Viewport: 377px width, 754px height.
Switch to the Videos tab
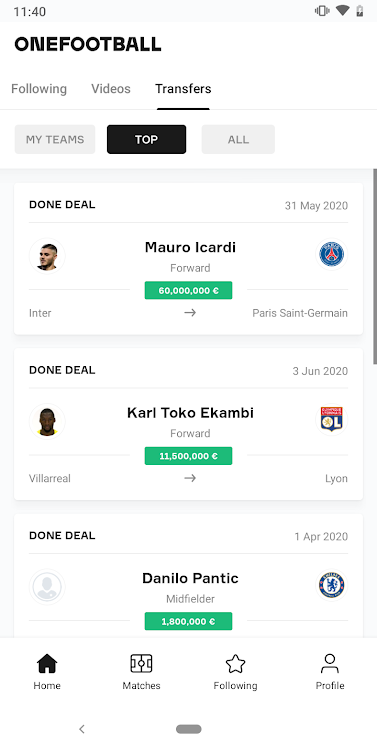tap(111, 89)
